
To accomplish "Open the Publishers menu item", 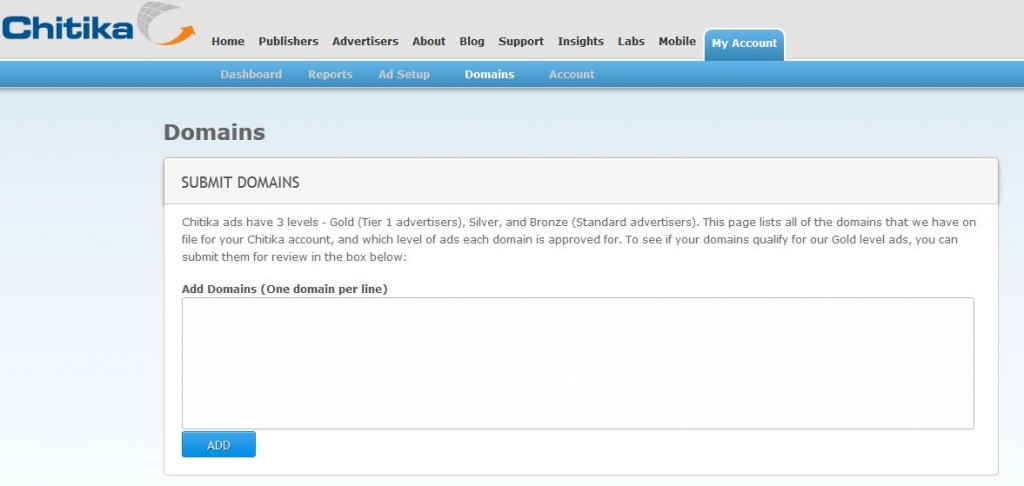I will (288, 42).
